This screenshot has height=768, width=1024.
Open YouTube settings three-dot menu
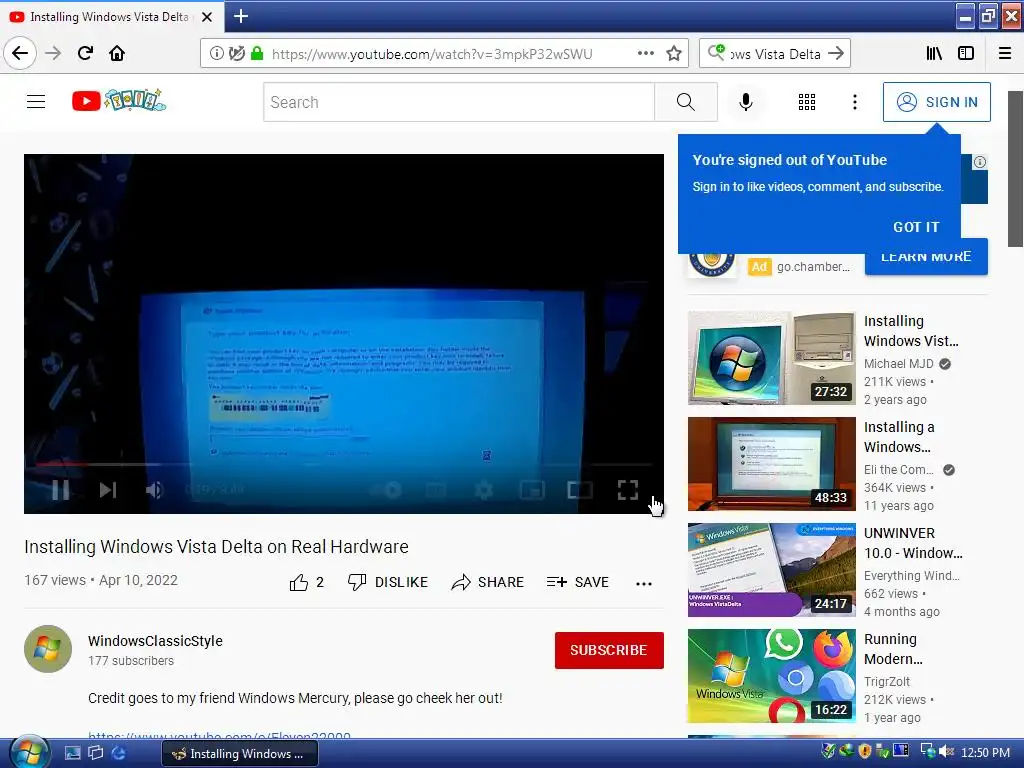854,102
